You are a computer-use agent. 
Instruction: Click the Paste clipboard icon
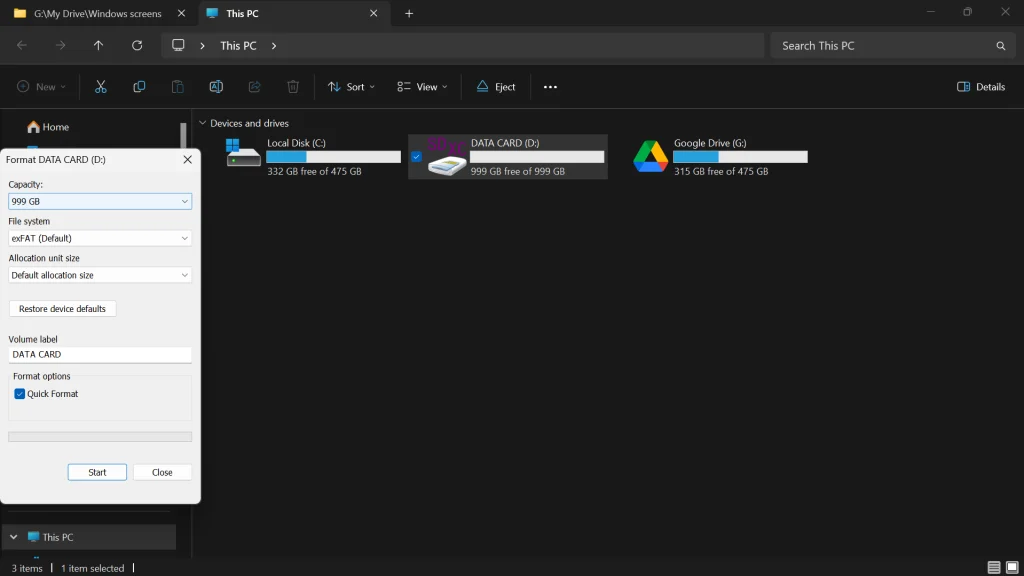[178, 87]
